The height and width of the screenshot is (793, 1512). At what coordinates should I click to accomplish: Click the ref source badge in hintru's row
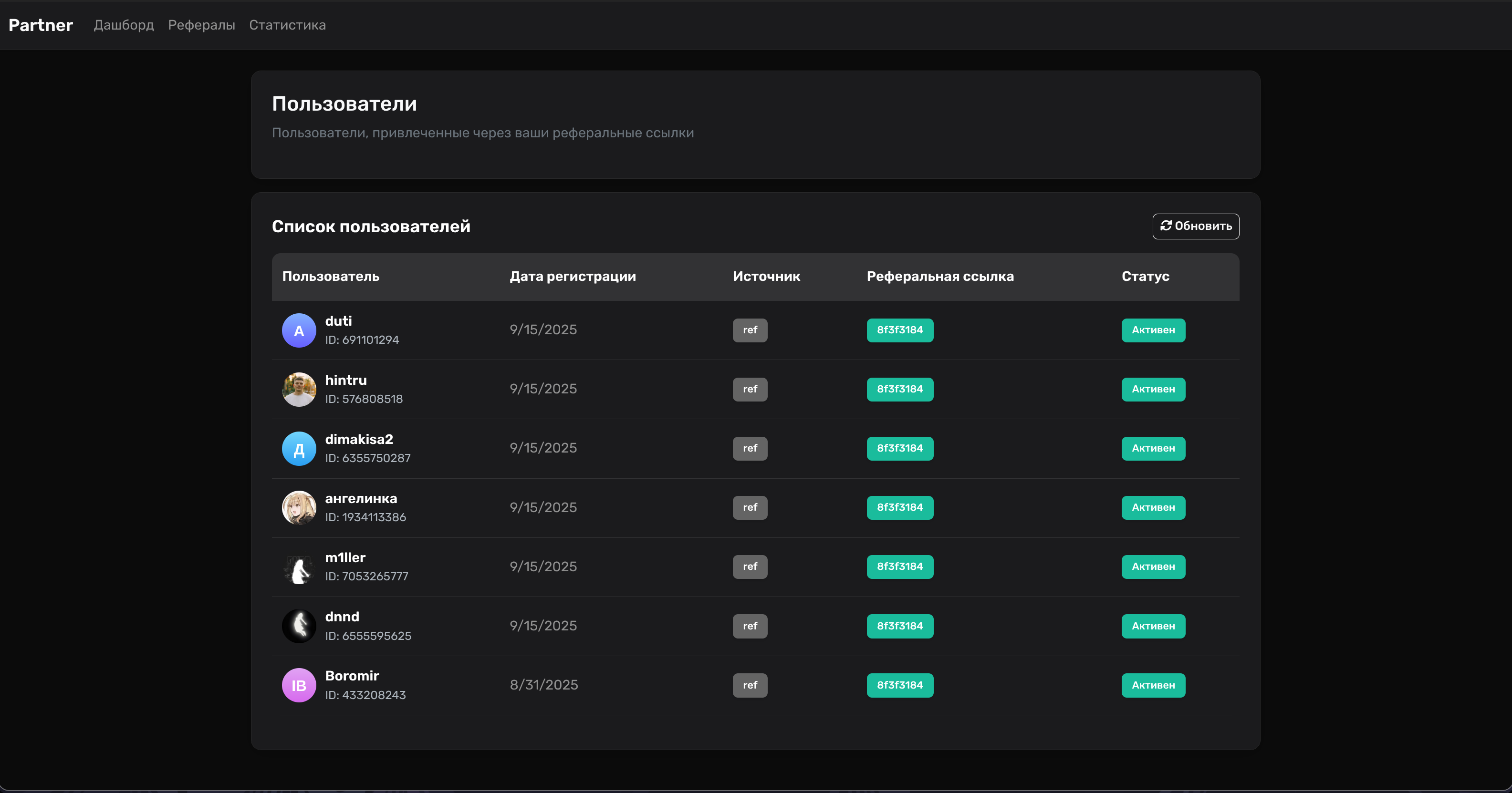point(750,390)
